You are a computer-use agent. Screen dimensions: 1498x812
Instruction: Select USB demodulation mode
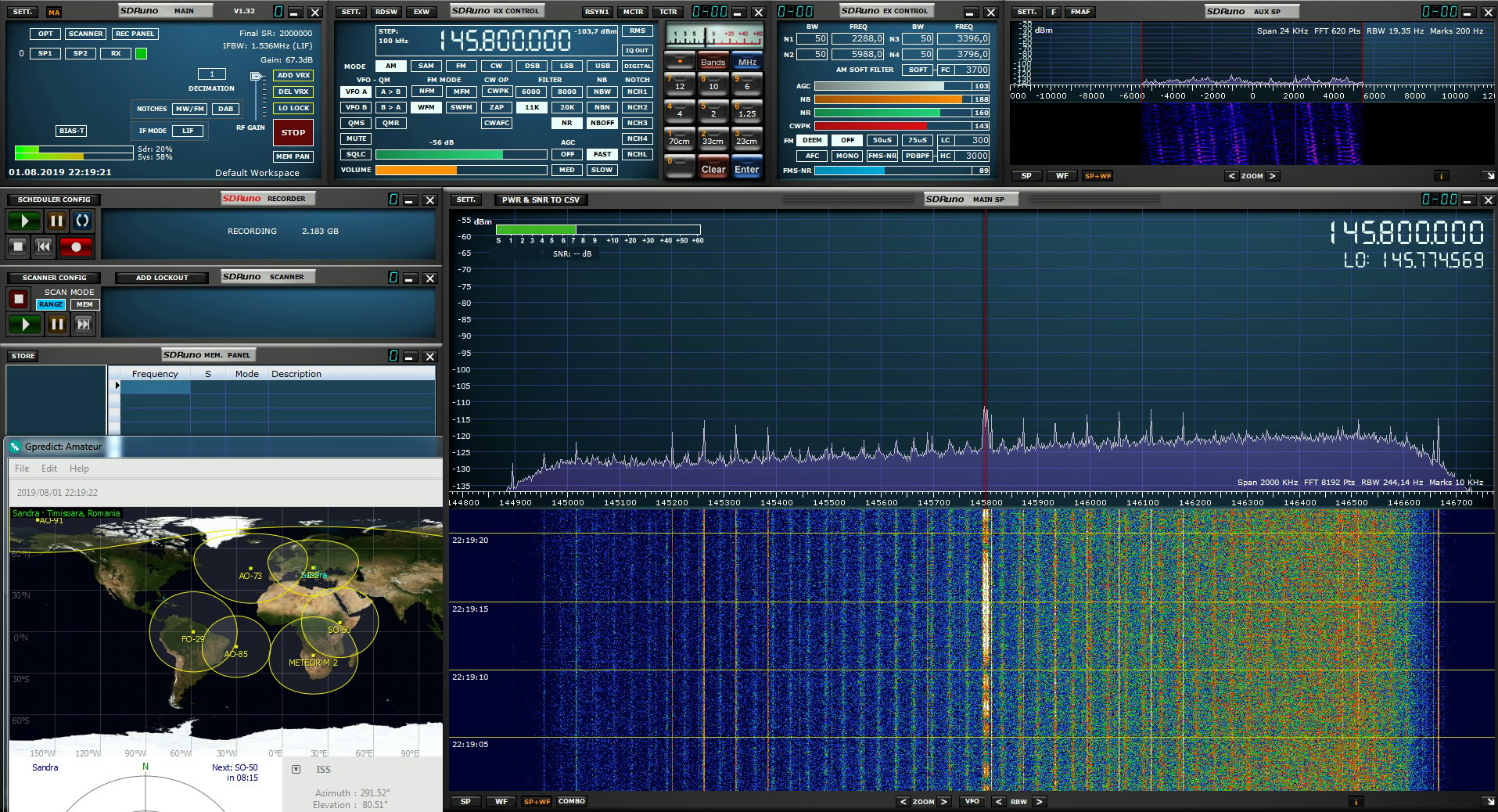[602, 66]
